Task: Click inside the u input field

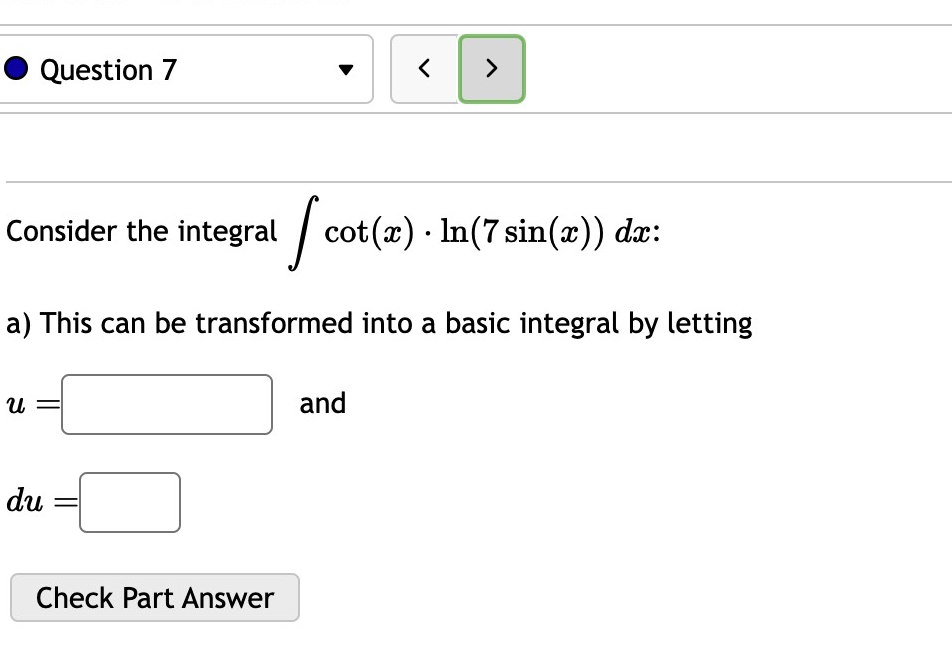Action: (x=166, y=403)
